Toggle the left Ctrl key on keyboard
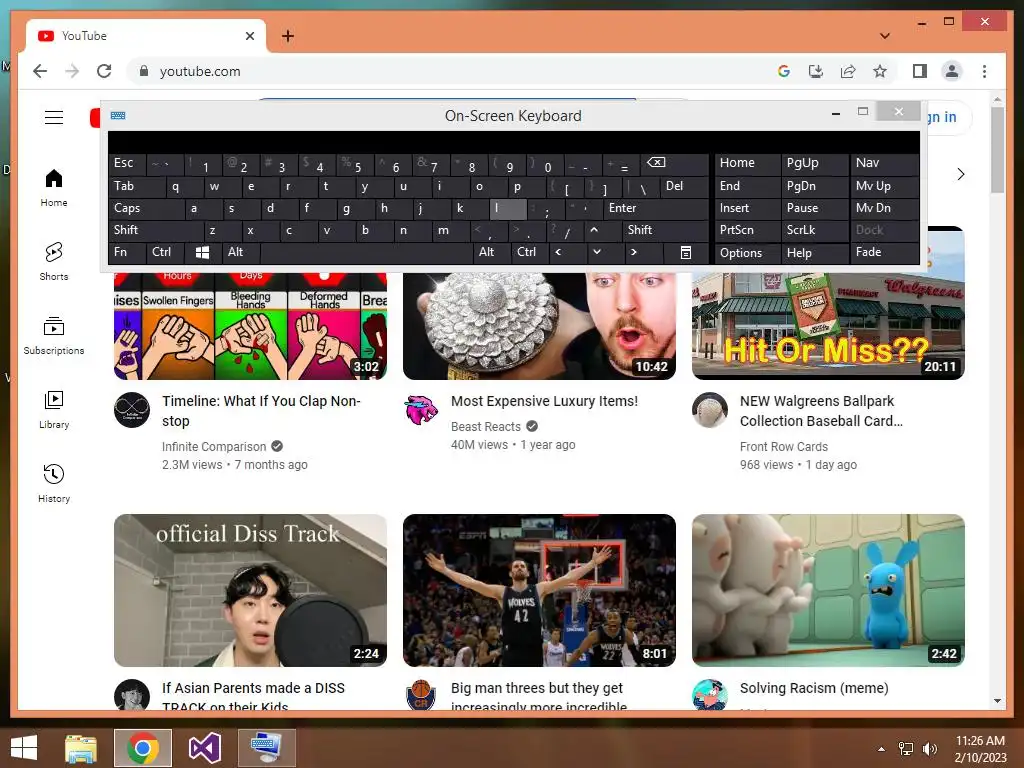 [165, 252]
